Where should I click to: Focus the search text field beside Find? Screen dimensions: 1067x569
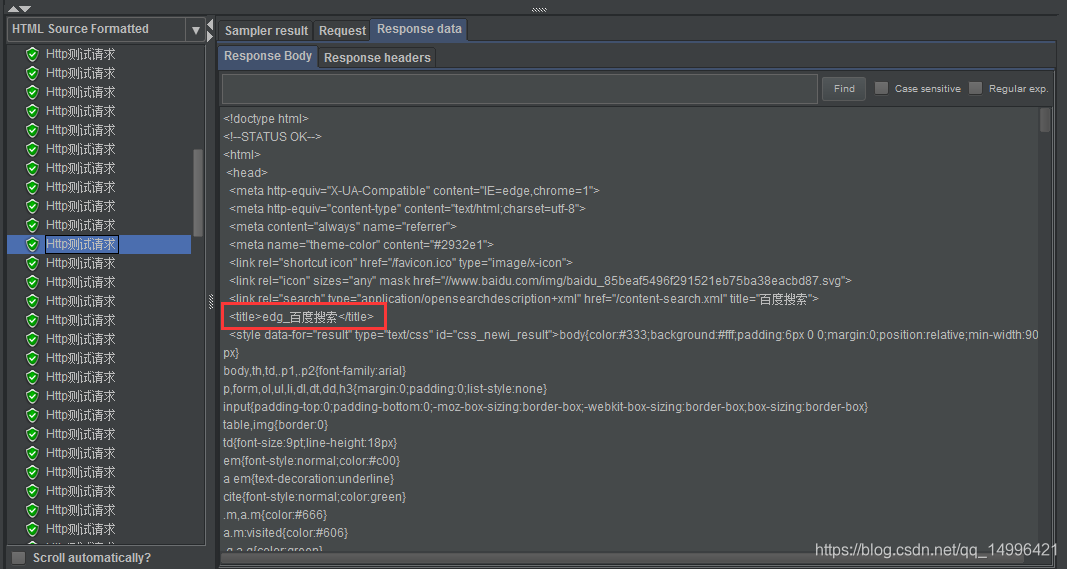pos(519,88)
